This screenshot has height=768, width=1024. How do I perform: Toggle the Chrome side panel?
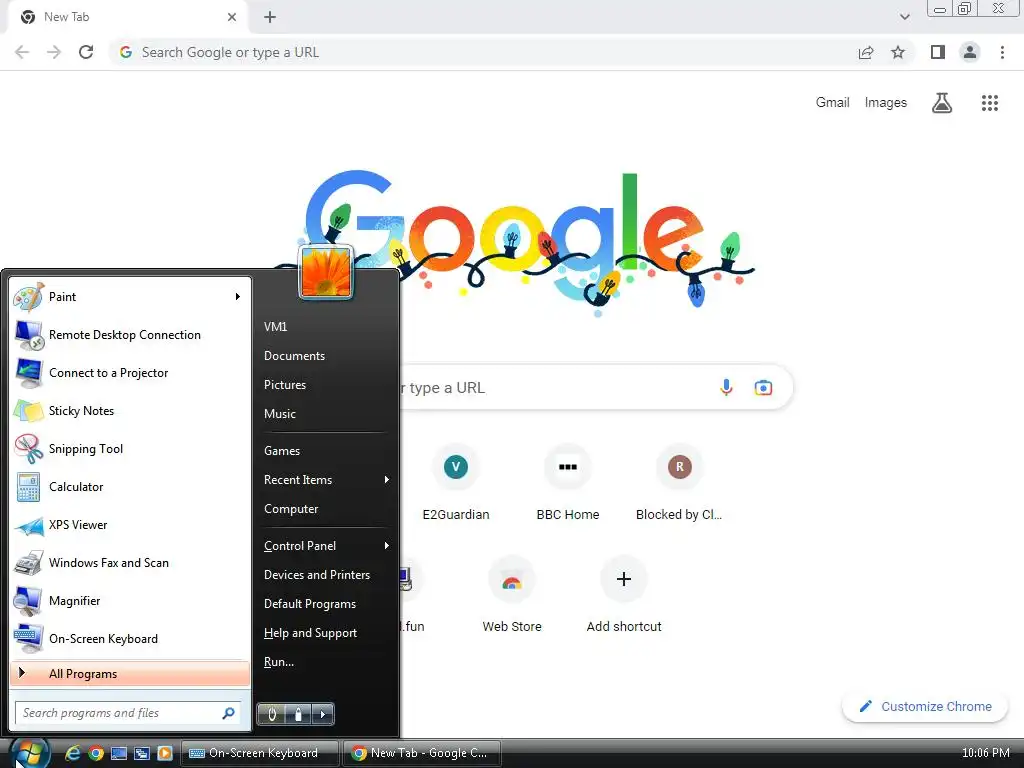(x=938, y=52)
